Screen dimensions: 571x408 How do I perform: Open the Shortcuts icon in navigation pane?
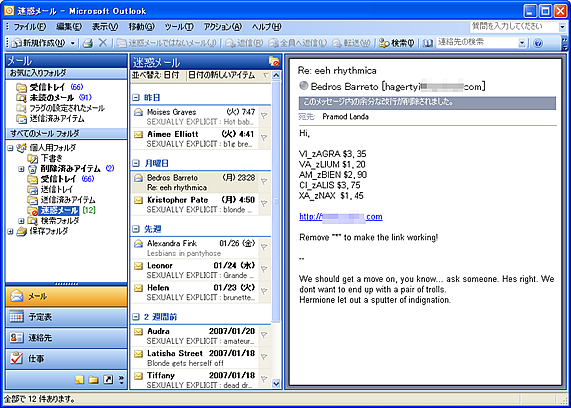pos(108,380)
